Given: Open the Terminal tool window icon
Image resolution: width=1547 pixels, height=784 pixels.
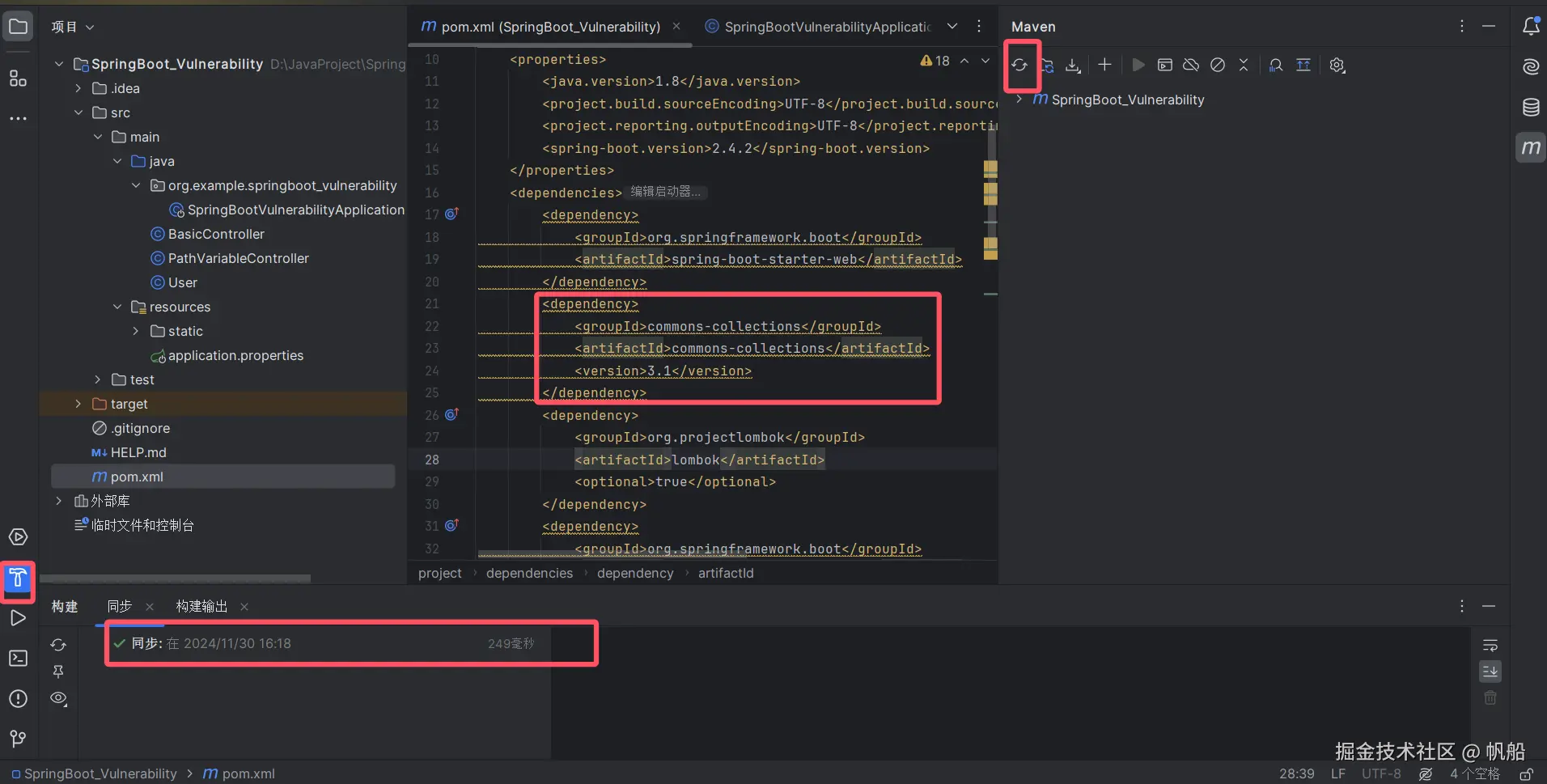Looking at the screenshot, I should [x=18, y=659].
